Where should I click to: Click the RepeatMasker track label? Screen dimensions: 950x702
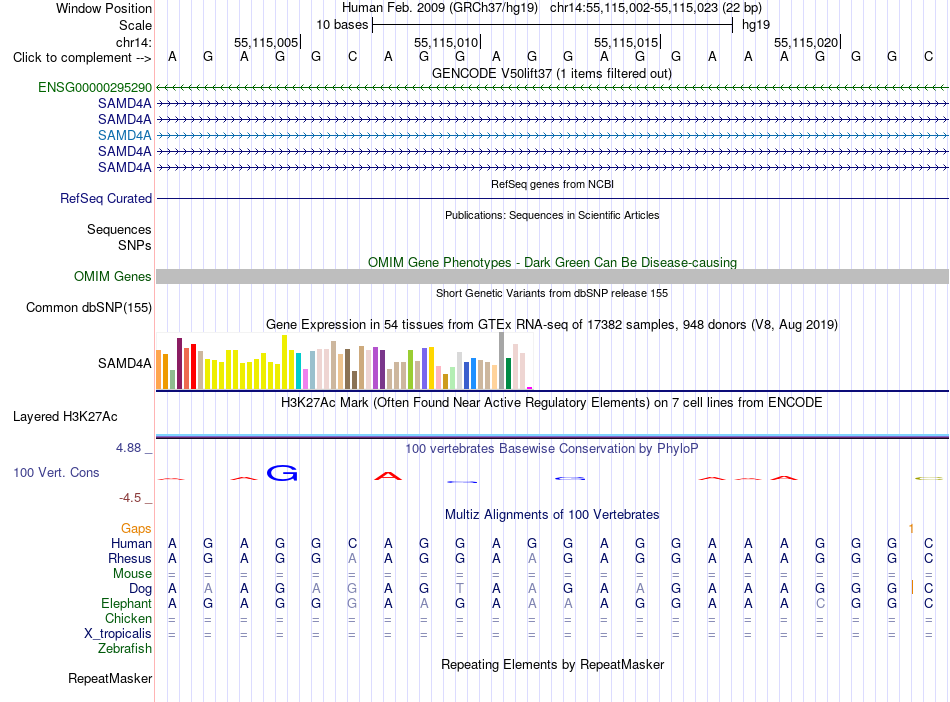tap(110, 678)
